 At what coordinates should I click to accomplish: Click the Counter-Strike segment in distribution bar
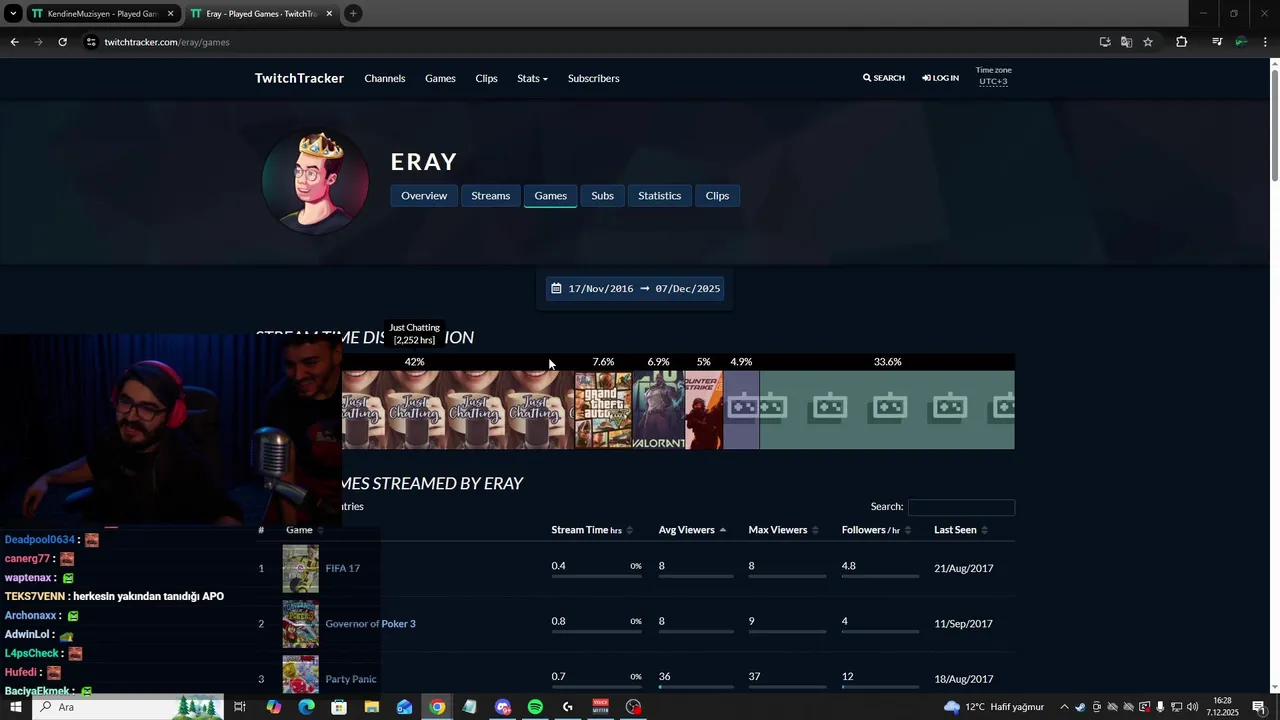[x=704, y=410]
